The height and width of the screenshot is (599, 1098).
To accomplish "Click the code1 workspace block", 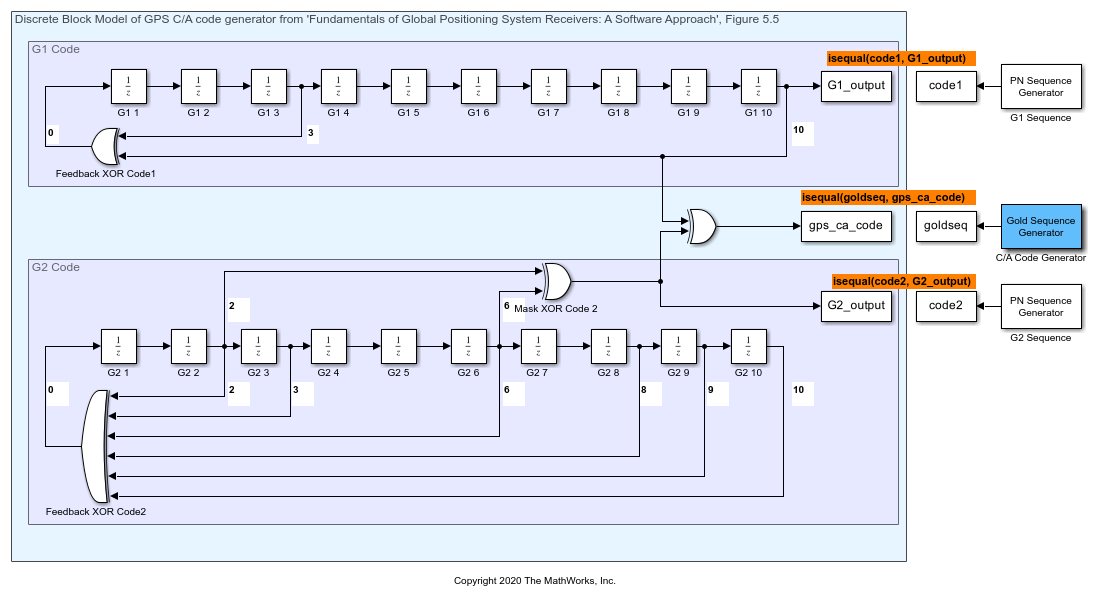I will (x=945, y=86).
